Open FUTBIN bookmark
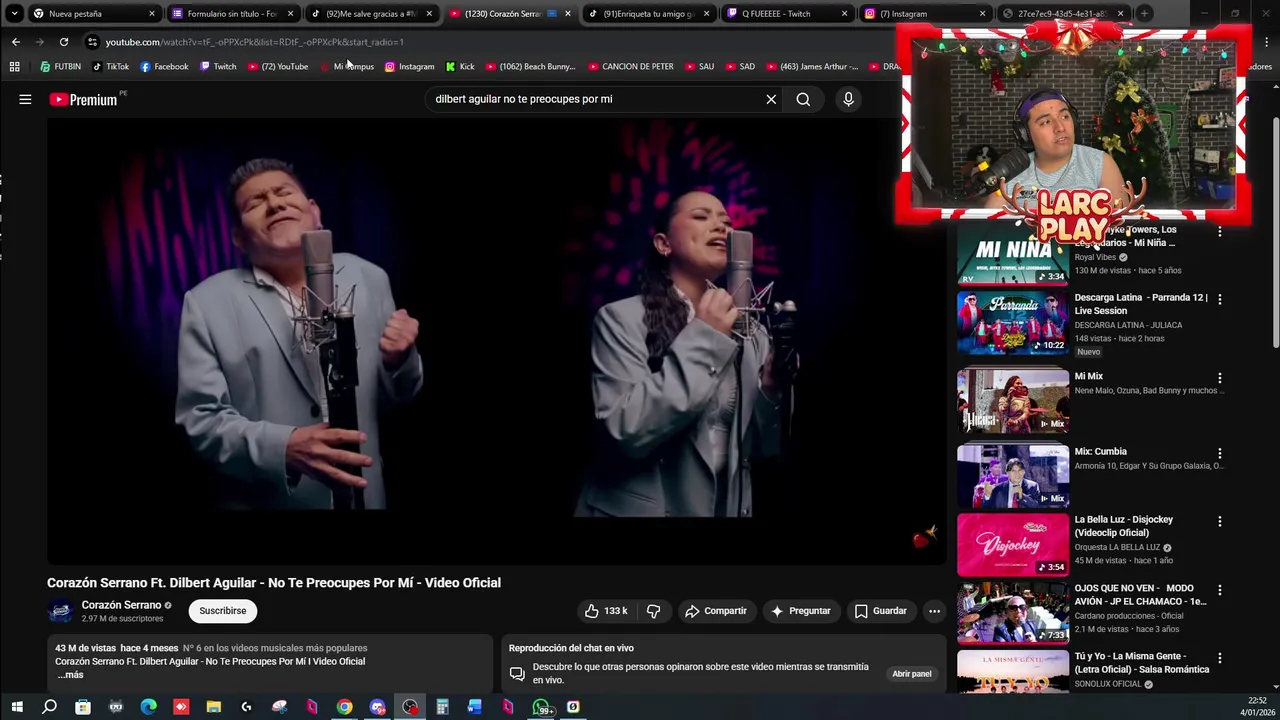The image size is (1280, 720). coord(60,67)
